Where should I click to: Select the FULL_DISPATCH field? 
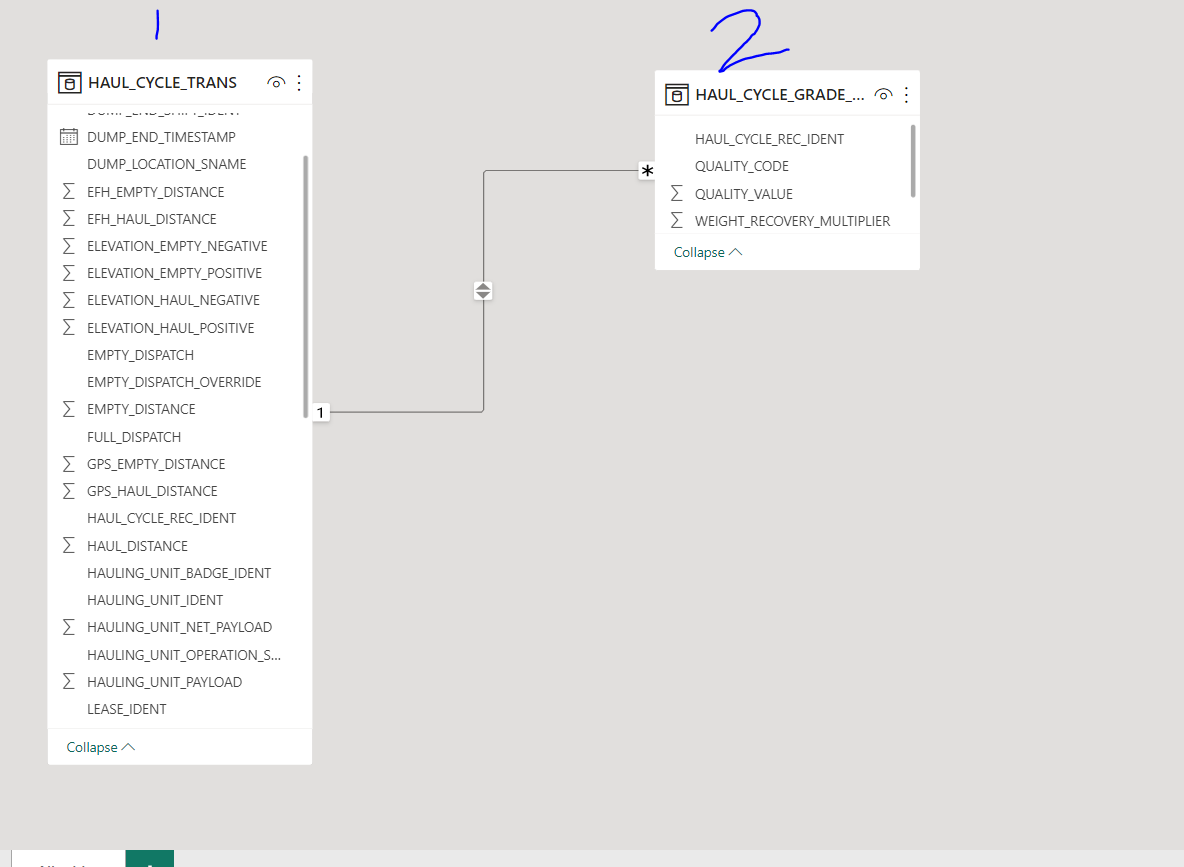click(134, 437)
